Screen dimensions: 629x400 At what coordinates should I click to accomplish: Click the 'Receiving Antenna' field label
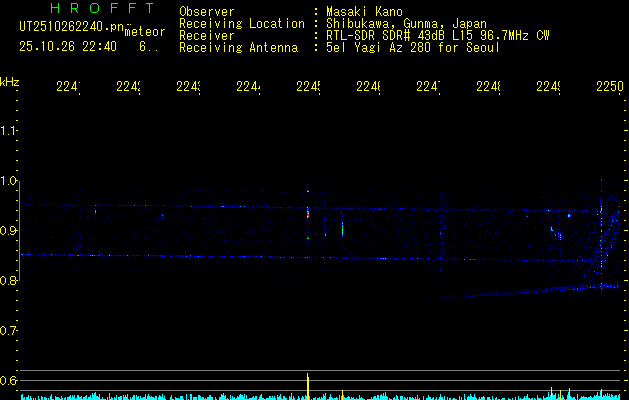tap(238, 47)
